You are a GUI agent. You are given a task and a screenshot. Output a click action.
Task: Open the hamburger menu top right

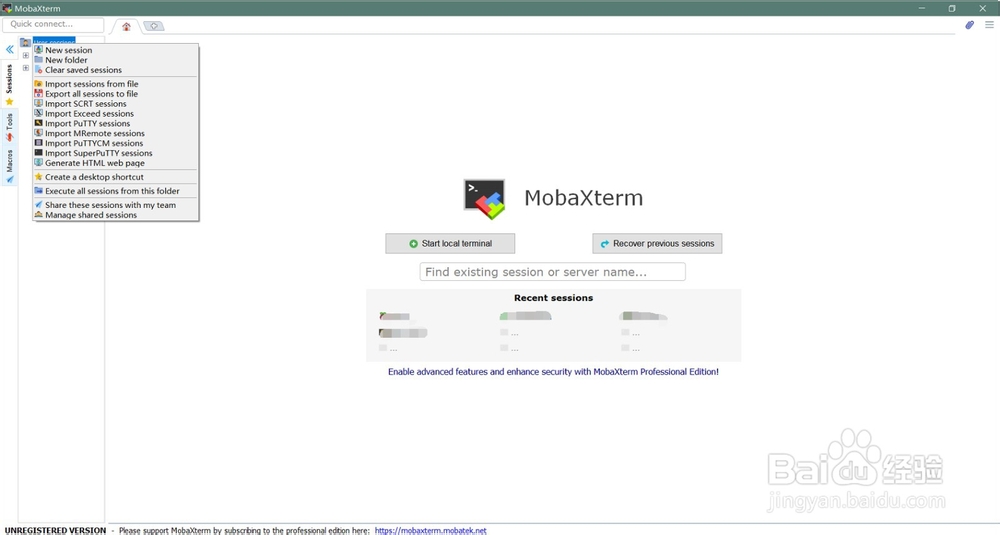pos(989,25)
